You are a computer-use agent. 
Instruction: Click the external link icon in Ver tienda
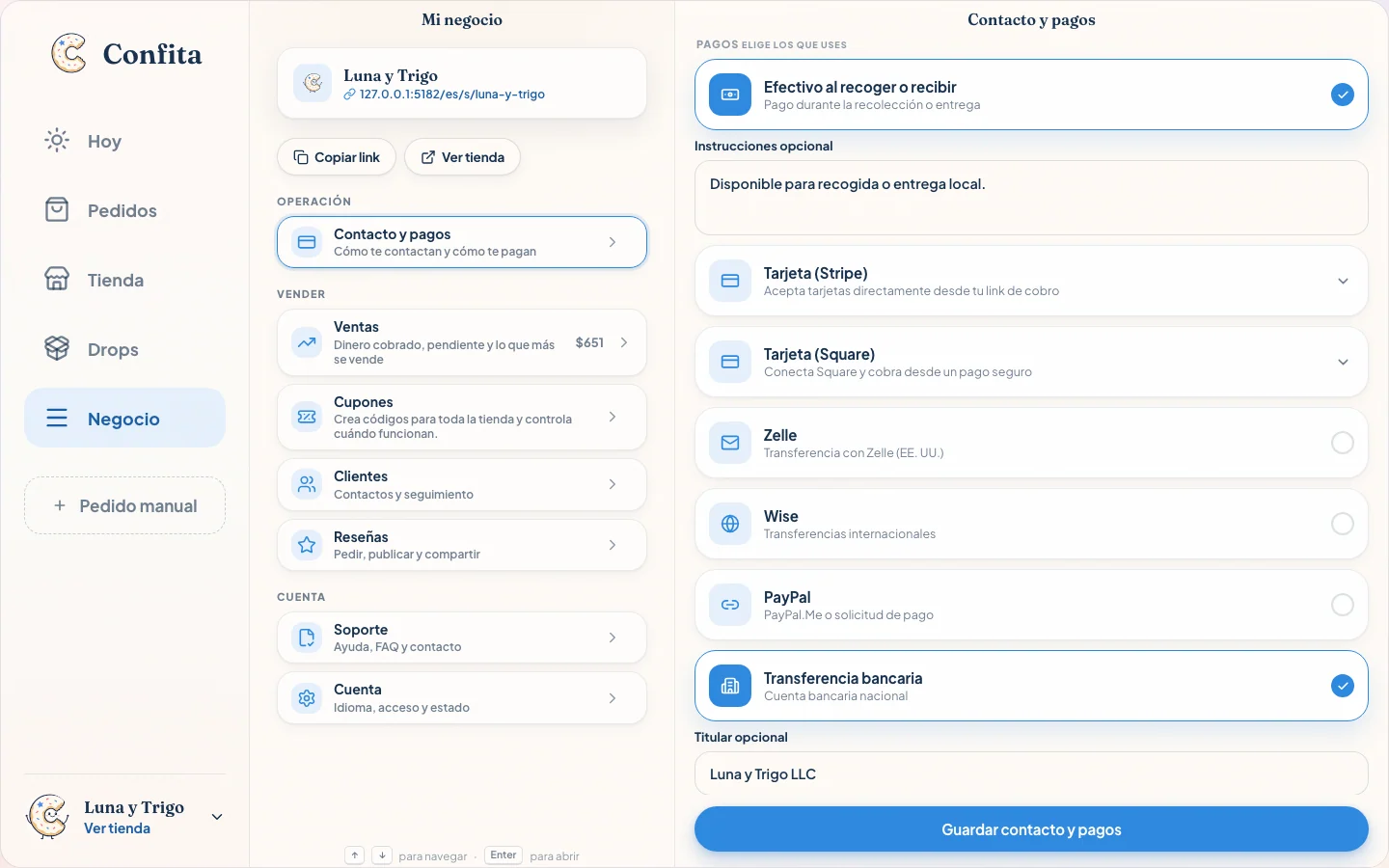tap(428, 157)
